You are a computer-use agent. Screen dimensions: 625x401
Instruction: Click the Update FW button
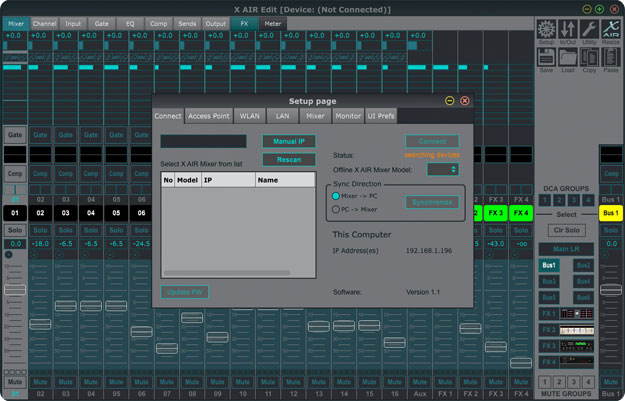click(x=185, y=292)
